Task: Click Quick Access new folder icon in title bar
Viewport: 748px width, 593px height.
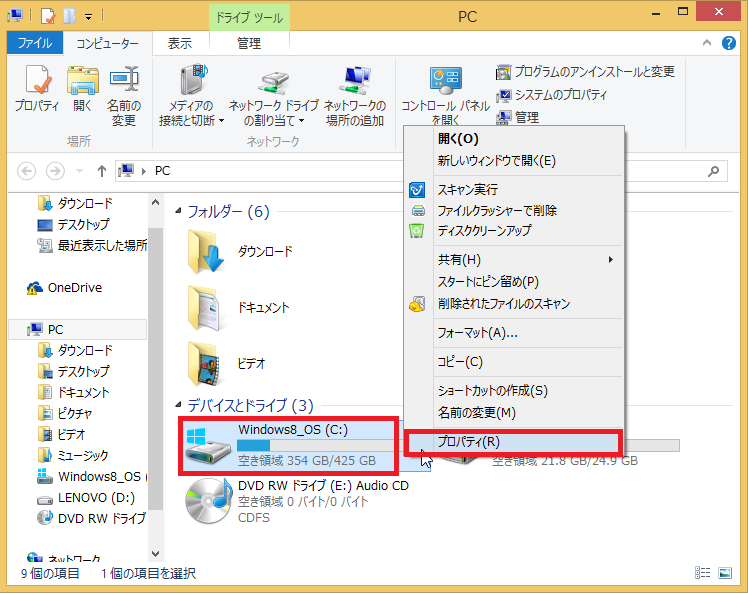Action: pos(70,16)
